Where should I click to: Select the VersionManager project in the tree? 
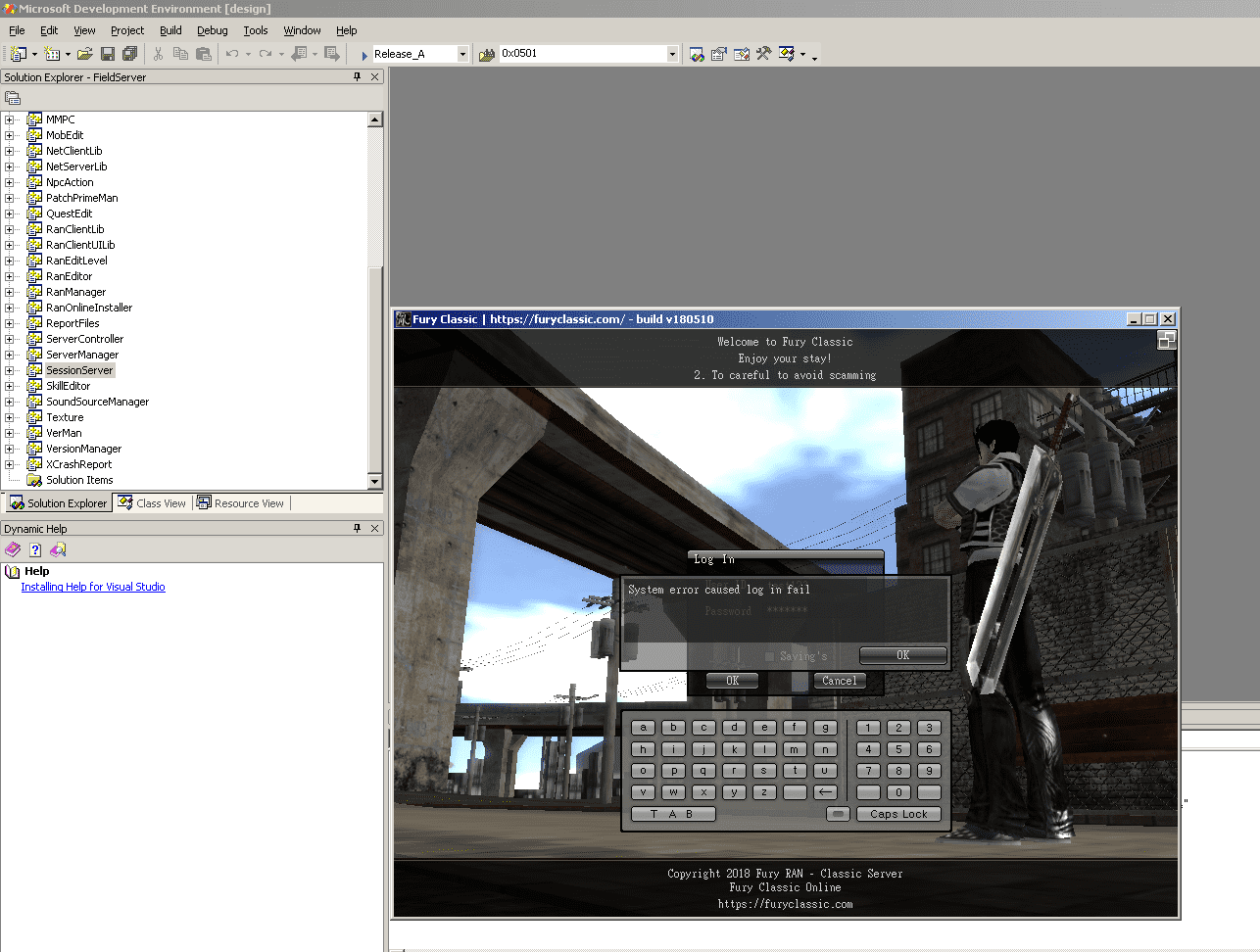(83, 449)
